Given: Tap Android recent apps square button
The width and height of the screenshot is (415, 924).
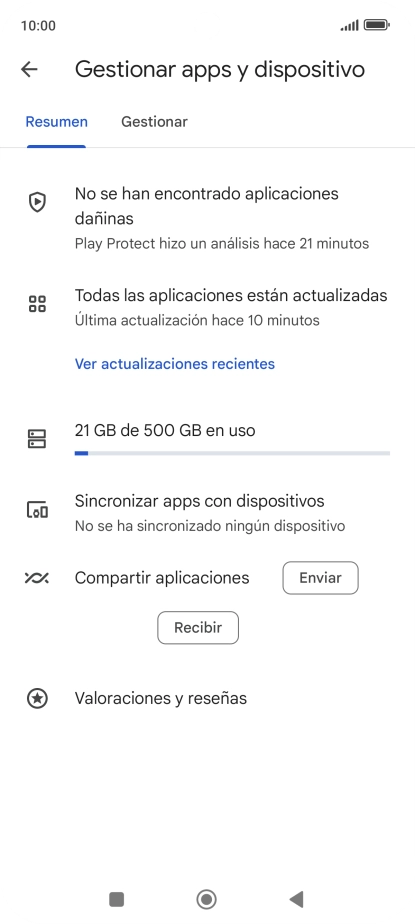Looking at the screenshot, I should point(117,899).
